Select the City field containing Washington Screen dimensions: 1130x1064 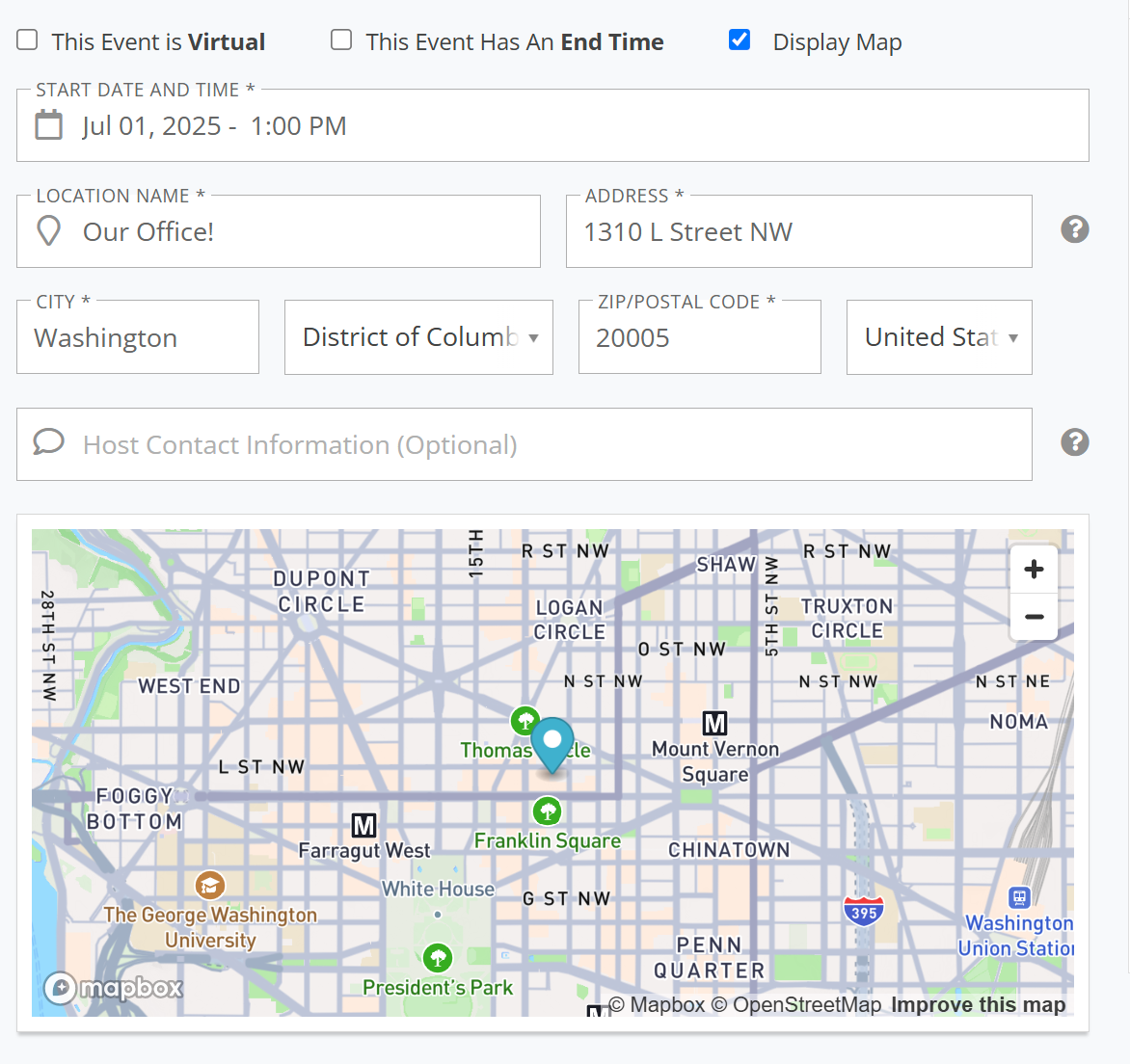(137, 337)
